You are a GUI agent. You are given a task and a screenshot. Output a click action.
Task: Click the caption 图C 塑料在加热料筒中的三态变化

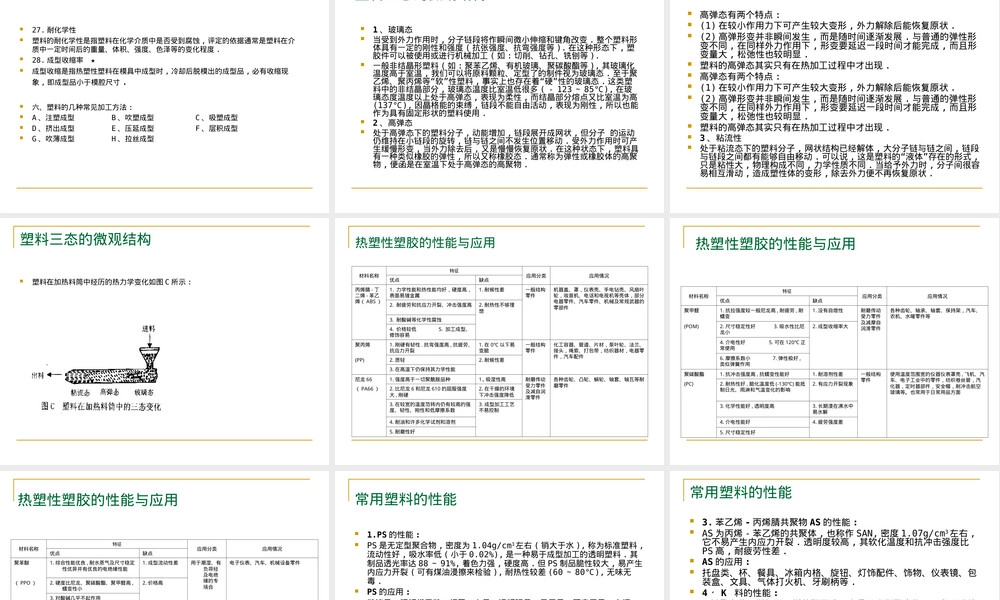[x=101, y=406]
